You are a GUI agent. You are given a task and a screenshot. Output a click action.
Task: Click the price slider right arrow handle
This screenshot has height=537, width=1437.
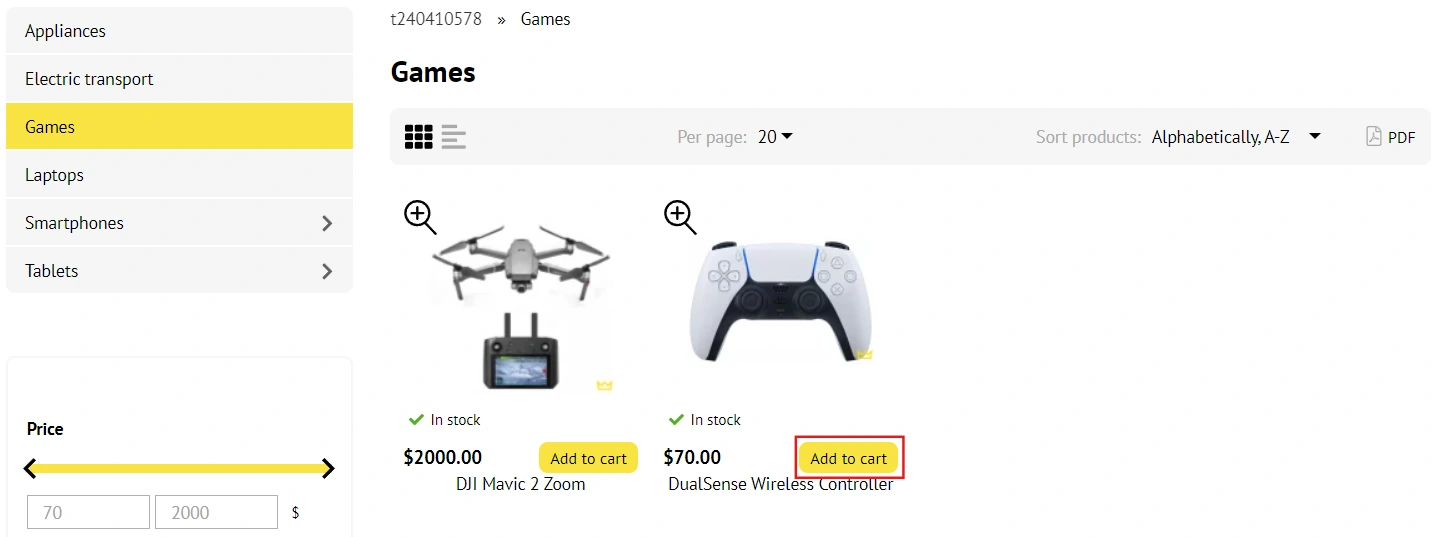pyautogui.click(x=328, y=468)
